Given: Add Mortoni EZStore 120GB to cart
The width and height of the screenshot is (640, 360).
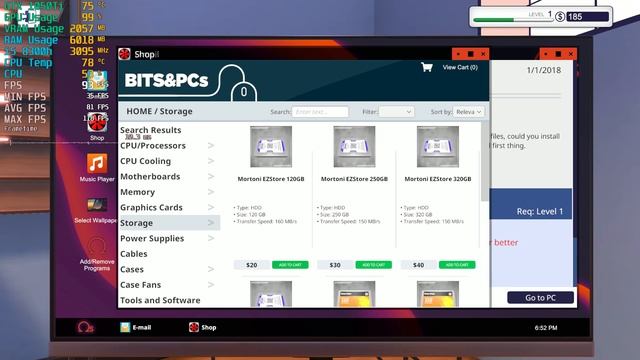Looking at the screenshot, I should coord(290,265).
